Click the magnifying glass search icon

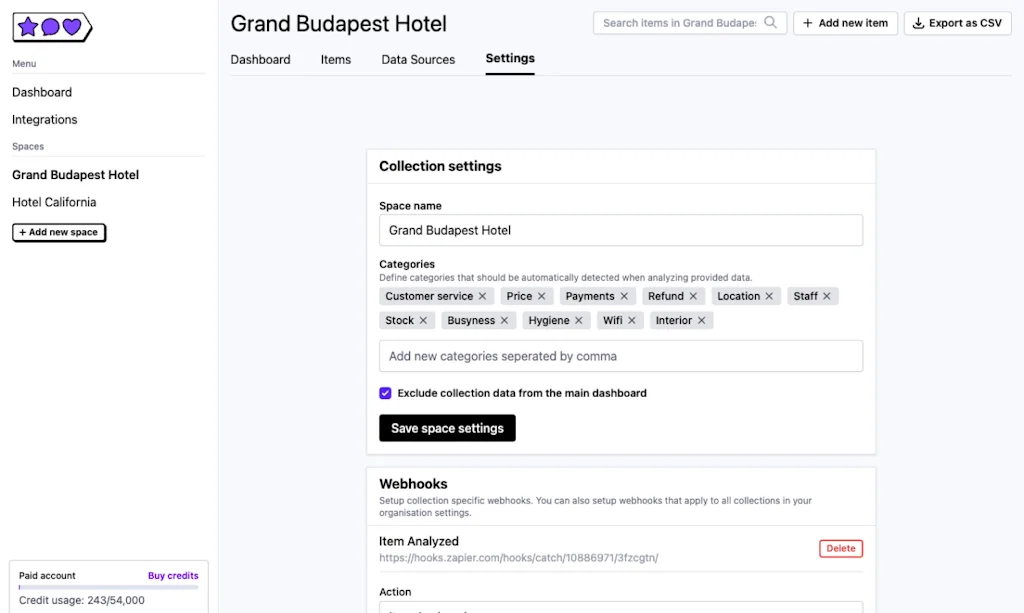pos(769,22)
